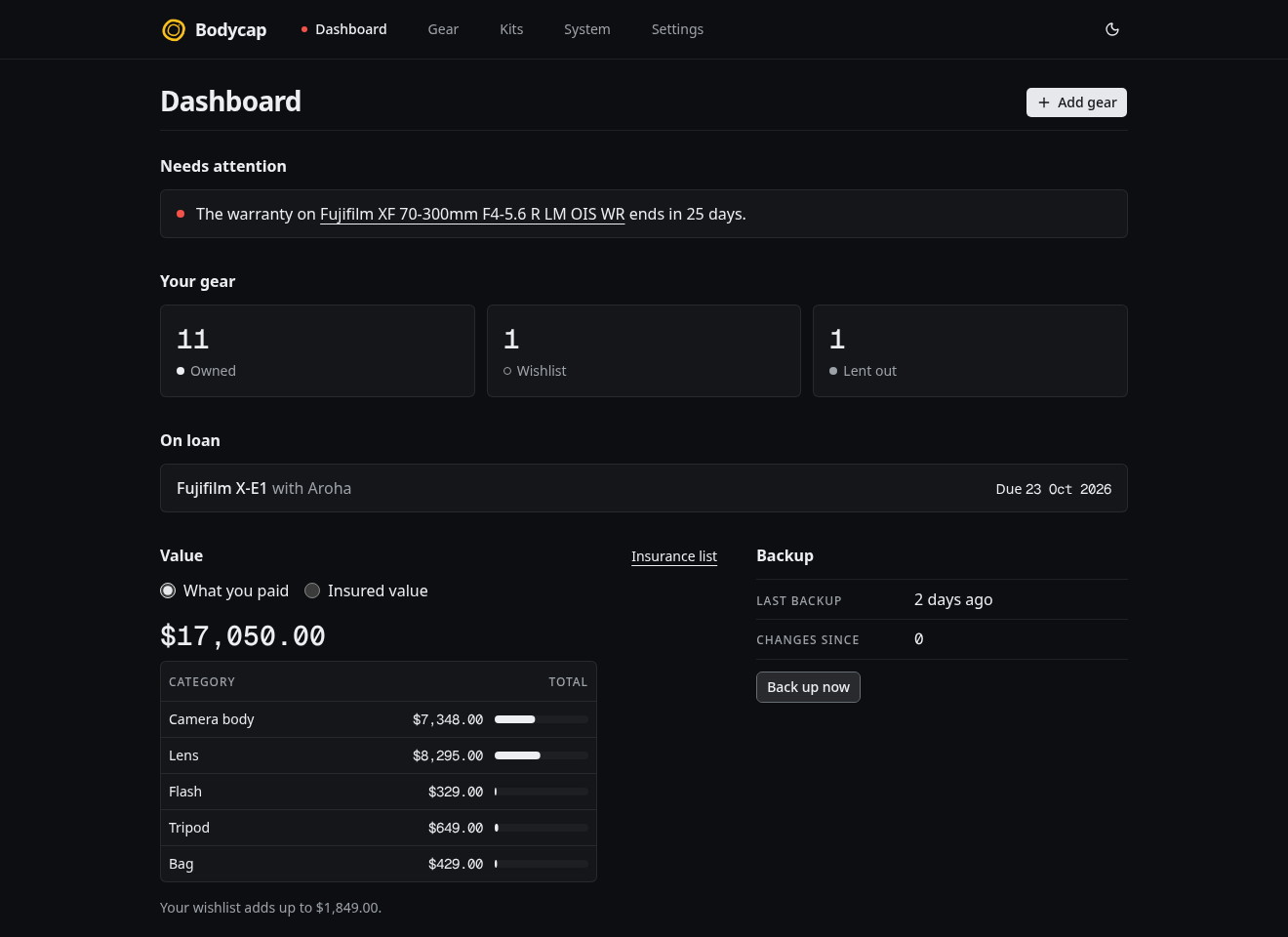
Task: Click the Camera body value bar
Action: point(542,719)
